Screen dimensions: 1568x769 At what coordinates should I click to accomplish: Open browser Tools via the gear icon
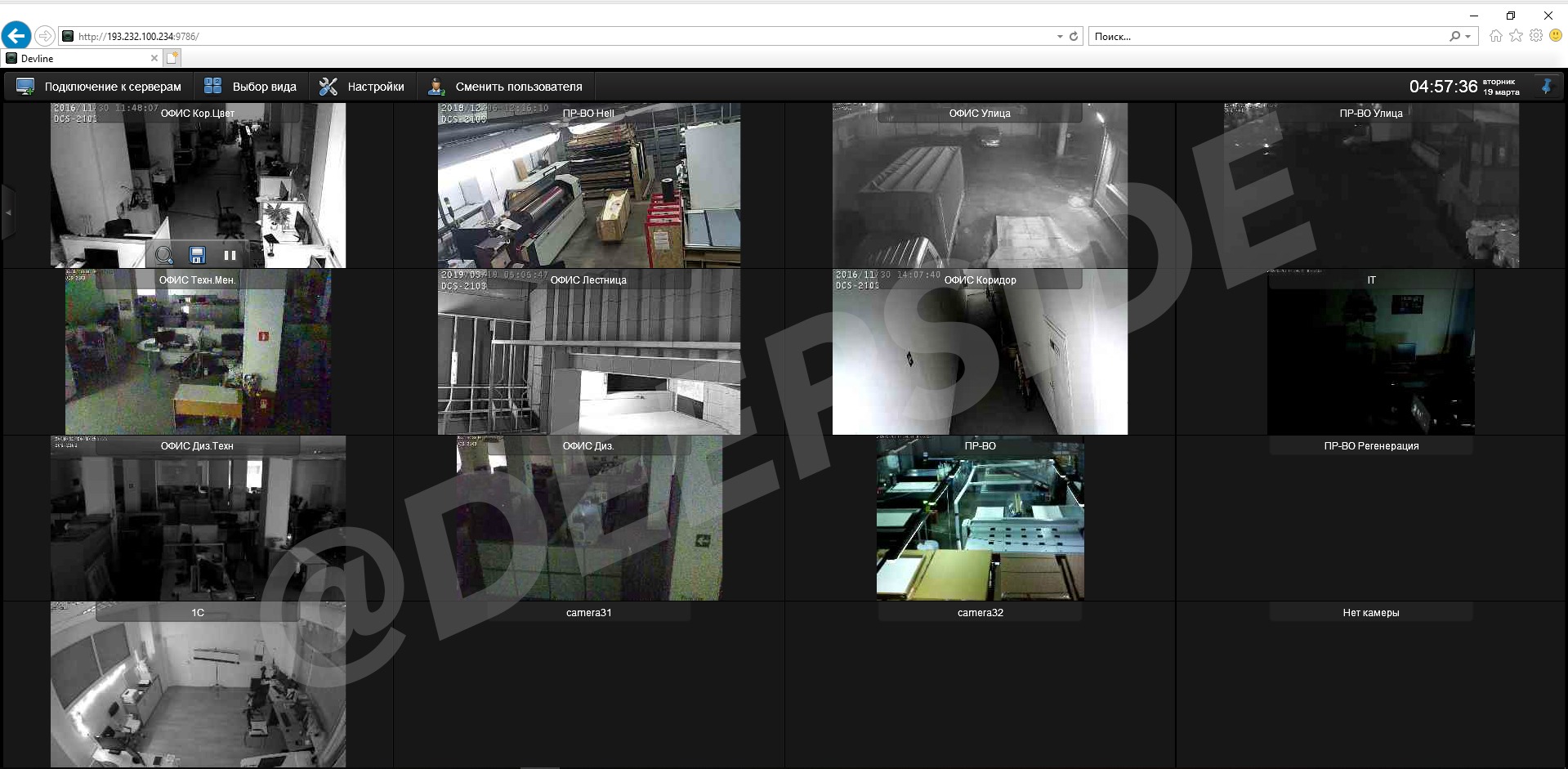click(1537, 36)
